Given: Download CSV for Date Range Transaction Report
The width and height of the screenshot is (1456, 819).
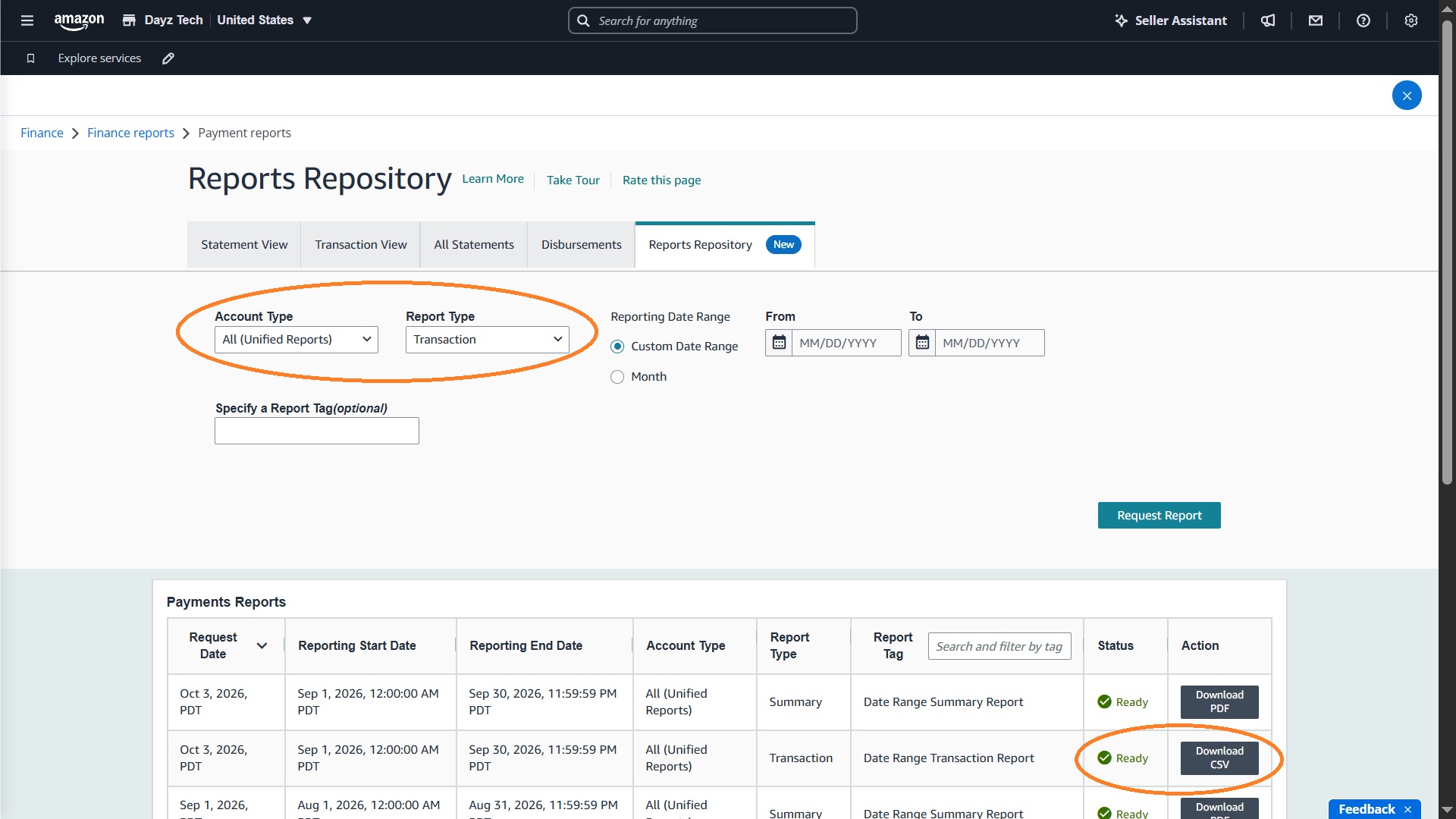Looking at the screenshot, I should 1219,758.
